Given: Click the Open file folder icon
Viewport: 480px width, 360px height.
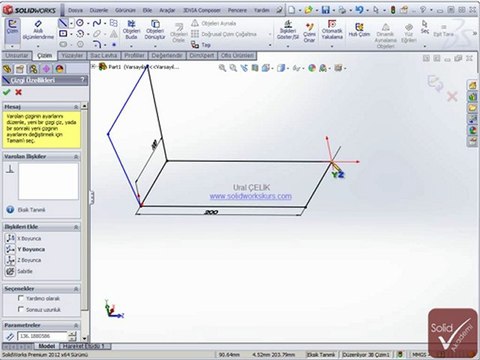Looking at the screenshot, I should [308, 10].
